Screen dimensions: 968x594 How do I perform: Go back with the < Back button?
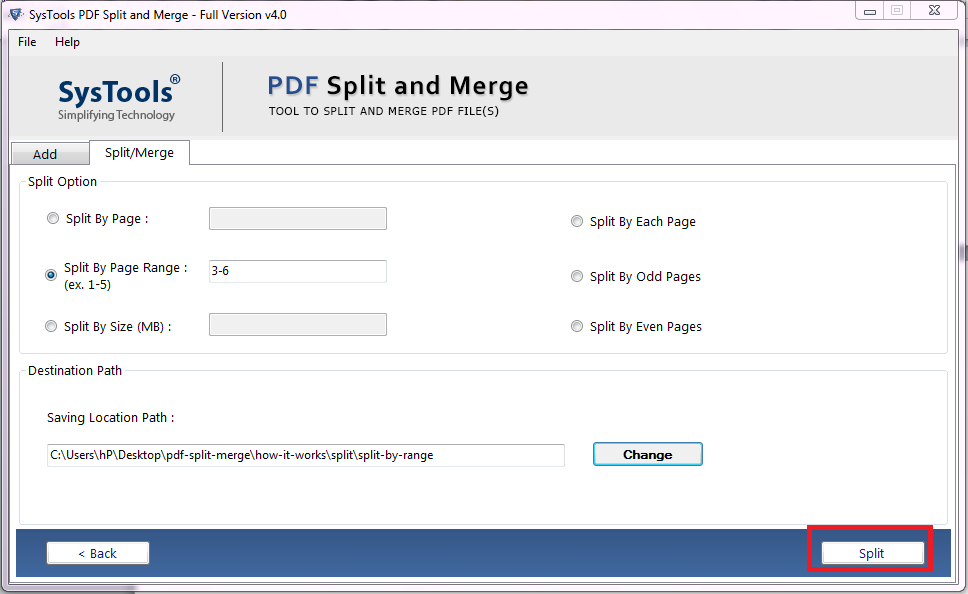point(98,553)
